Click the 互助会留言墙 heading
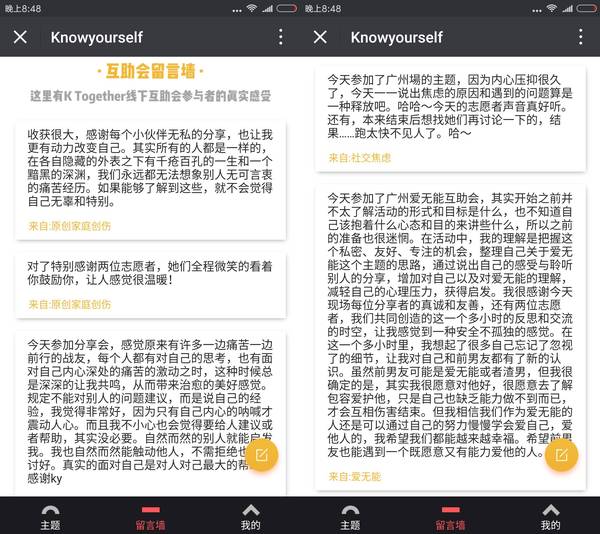The image size is (600, 534). click(150, 71)
